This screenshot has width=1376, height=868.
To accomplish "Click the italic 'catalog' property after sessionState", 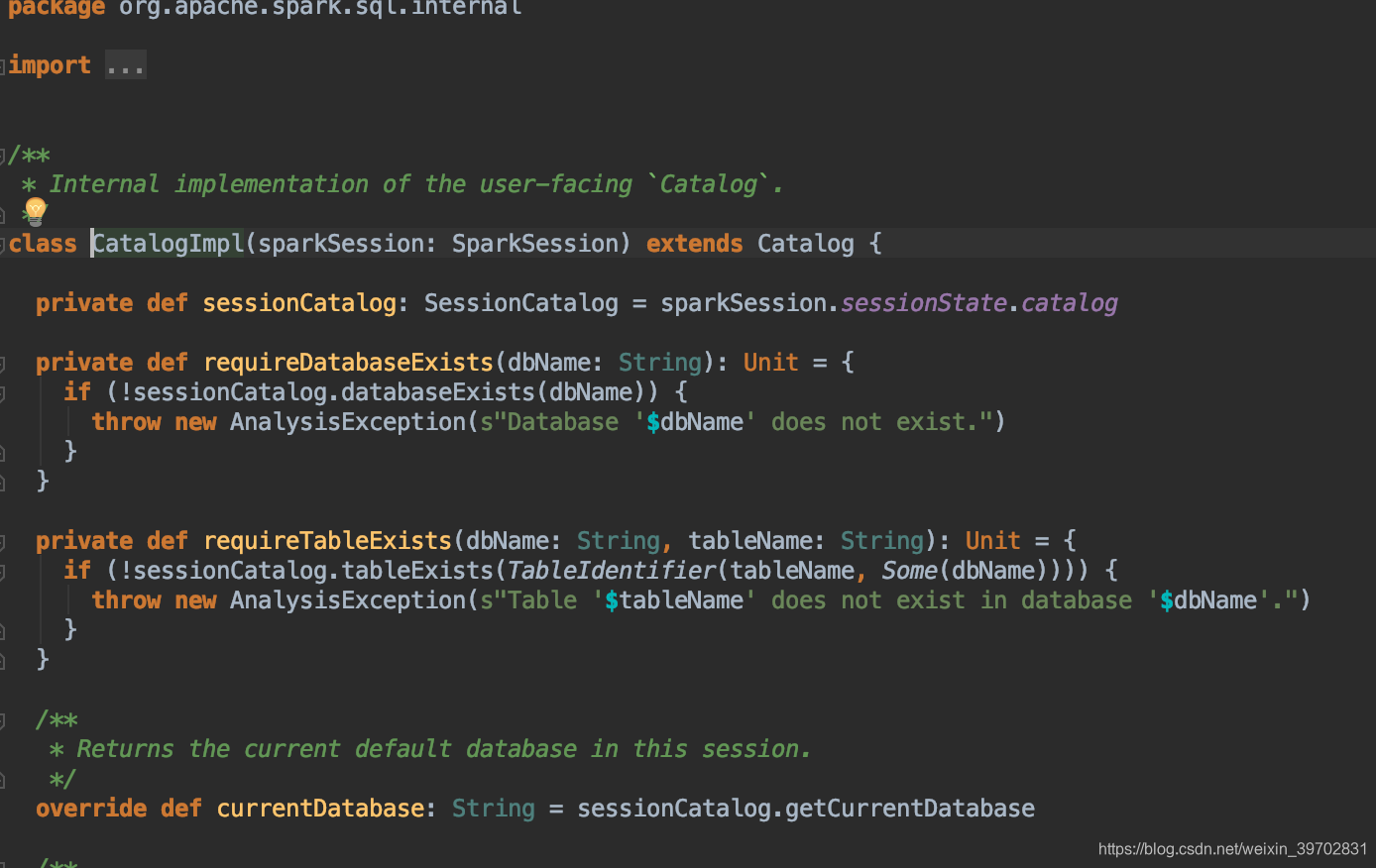I will coord(1069,303).
